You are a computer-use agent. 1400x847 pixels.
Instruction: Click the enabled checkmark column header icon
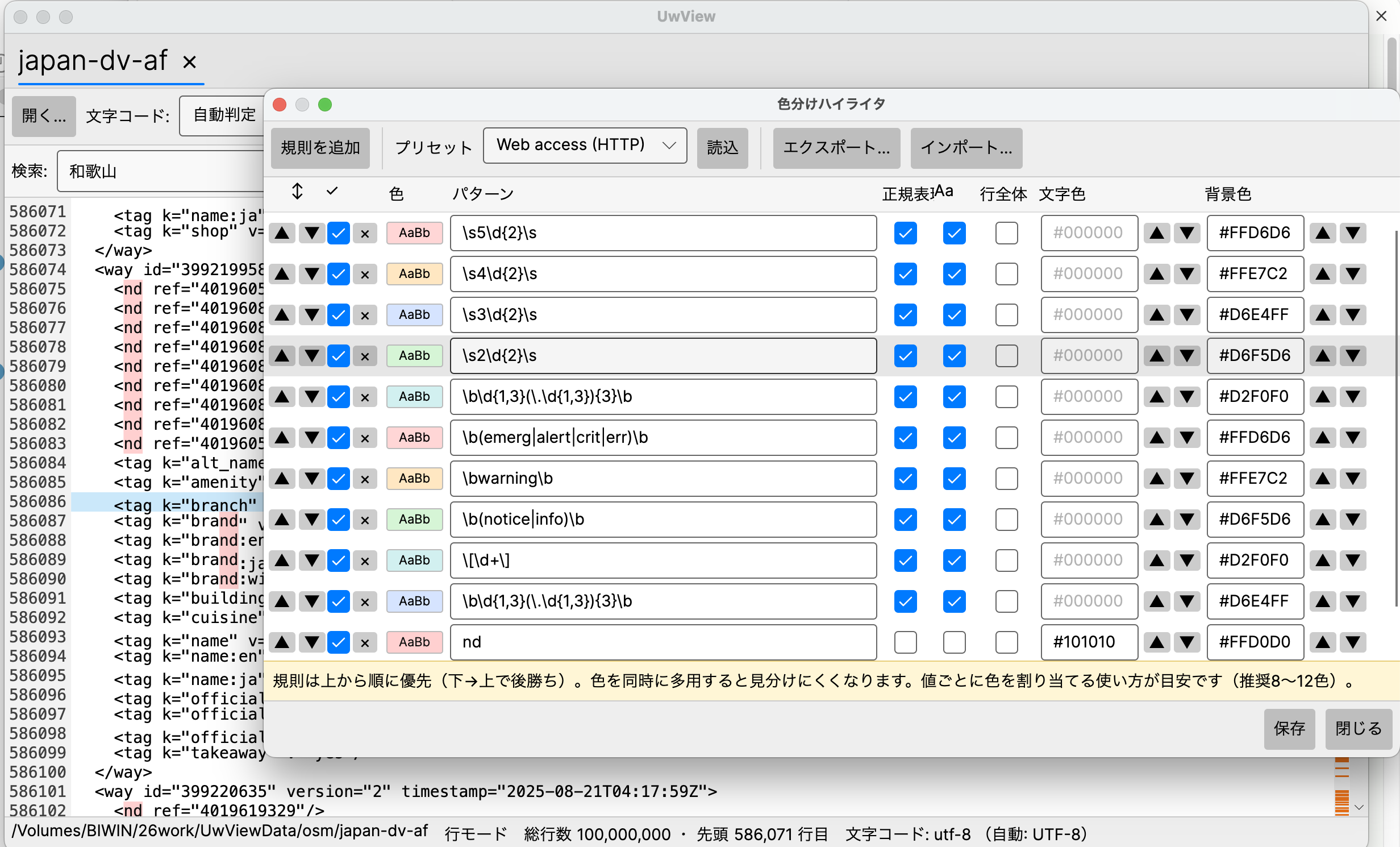click(x=332, y=191)
